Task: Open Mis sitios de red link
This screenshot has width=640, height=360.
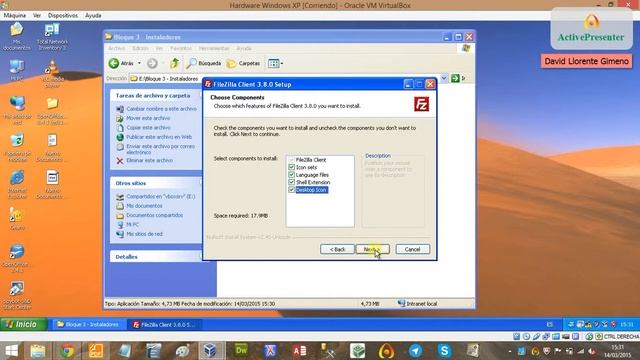Action: [x=144, y=234]
